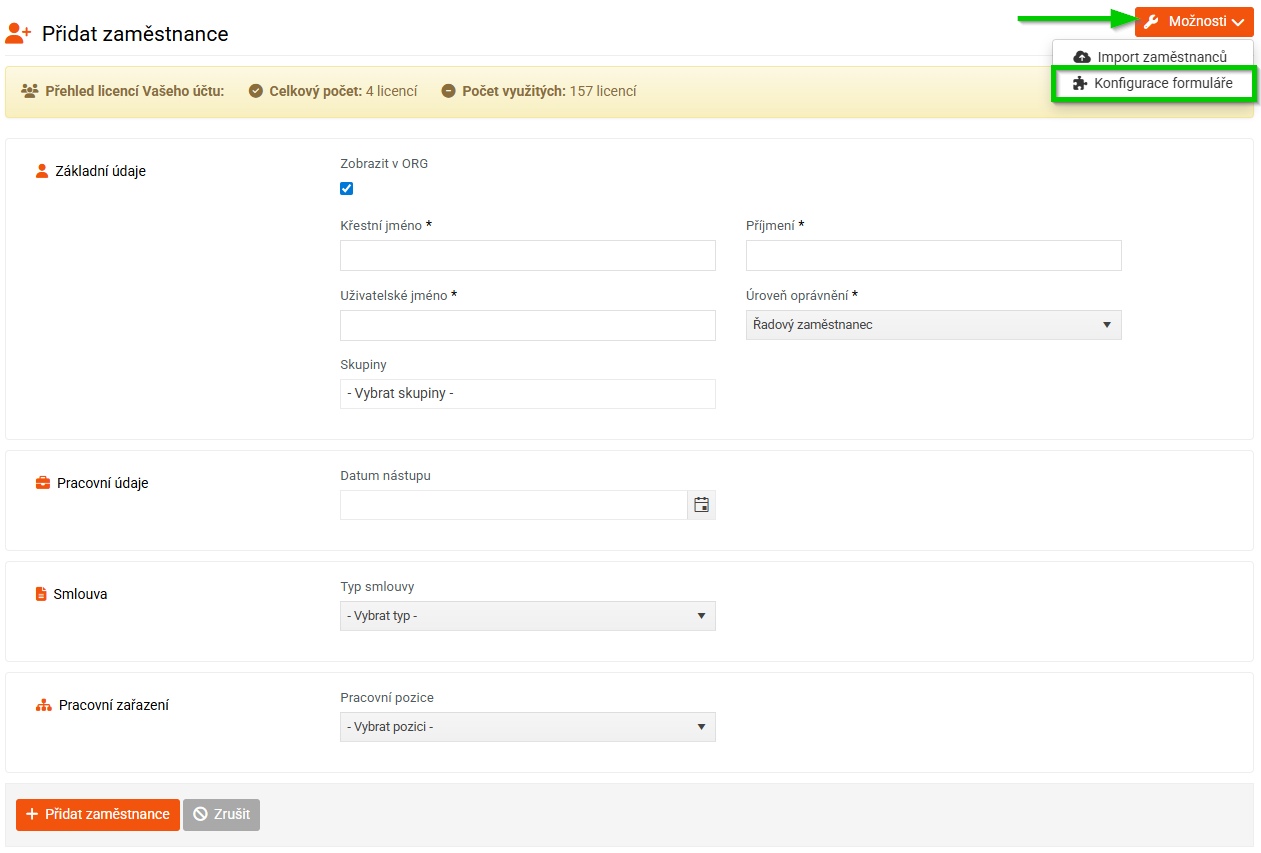Viewport: 1261px width, 853px height.
Task: Select Import zaměstnanců from menu
Action: point(1161,57)
